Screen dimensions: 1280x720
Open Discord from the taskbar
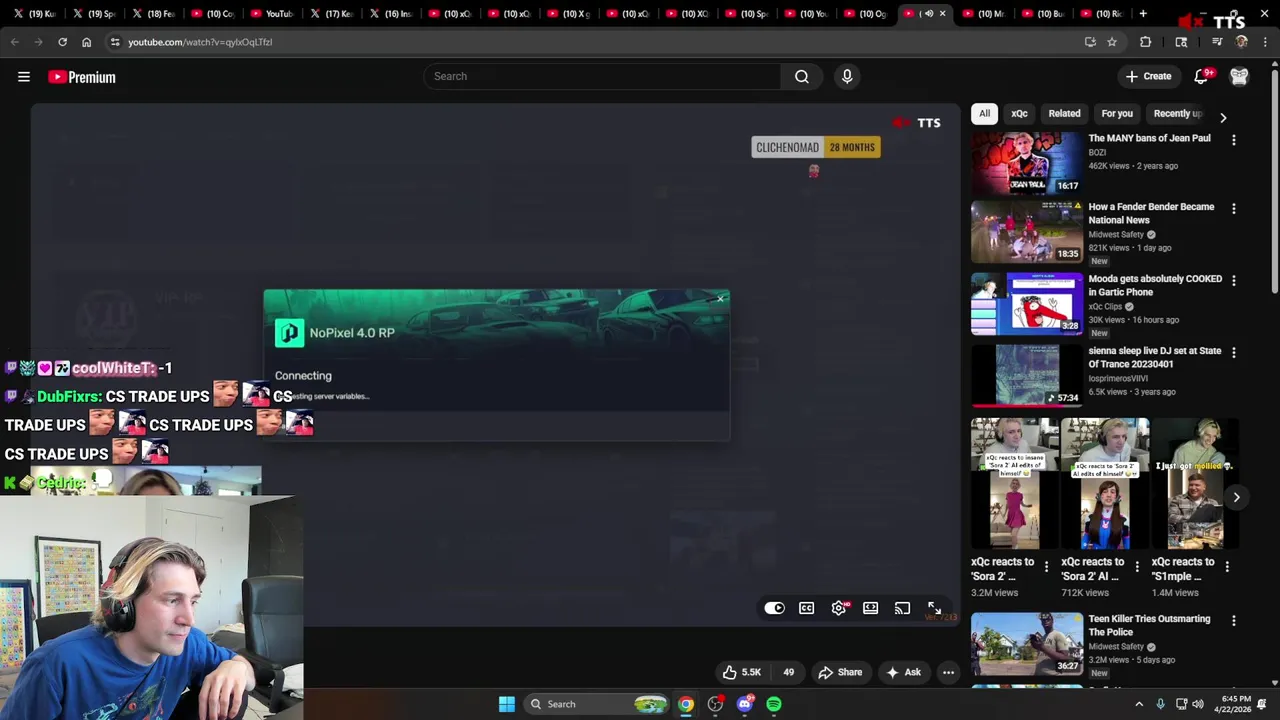pyautogui.click(x=745, y=704)
